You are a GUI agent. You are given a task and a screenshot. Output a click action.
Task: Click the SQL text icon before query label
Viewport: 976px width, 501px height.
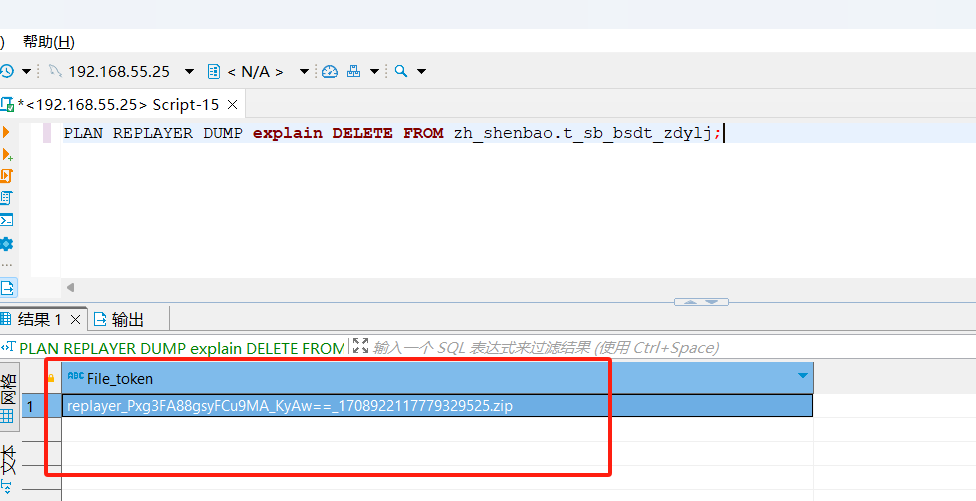pos(8,347)
